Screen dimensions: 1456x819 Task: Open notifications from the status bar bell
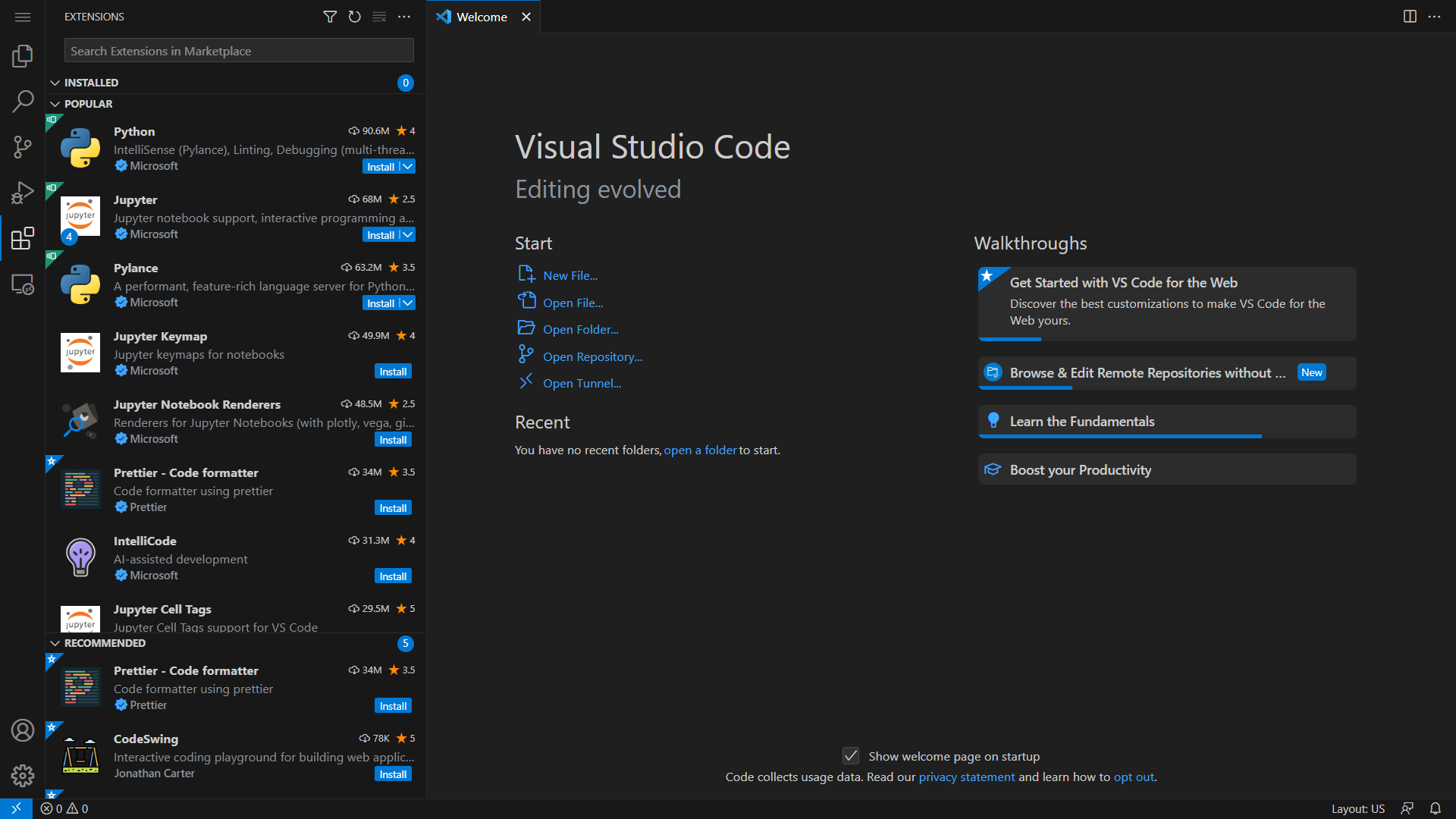1437,808
